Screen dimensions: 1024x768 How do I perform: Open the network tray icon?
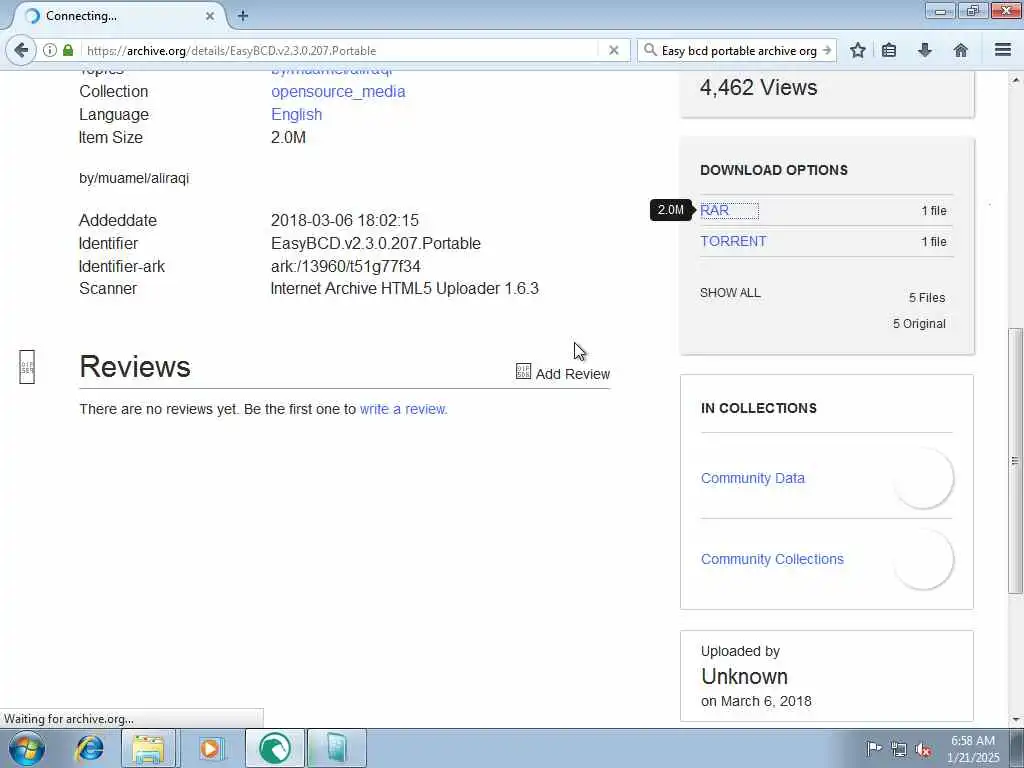899,749
